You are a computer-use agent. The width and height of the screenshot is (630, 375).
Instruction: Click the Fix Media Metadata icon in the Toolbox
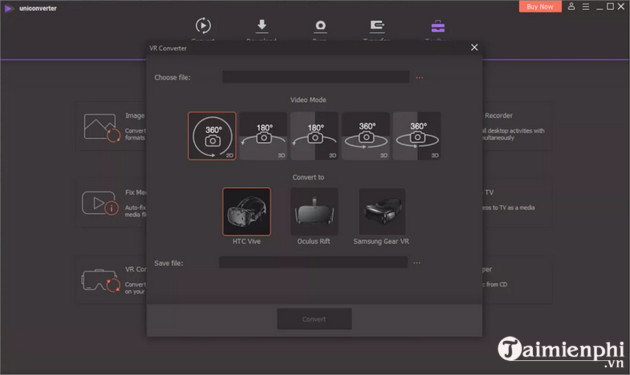pos(100,203)
